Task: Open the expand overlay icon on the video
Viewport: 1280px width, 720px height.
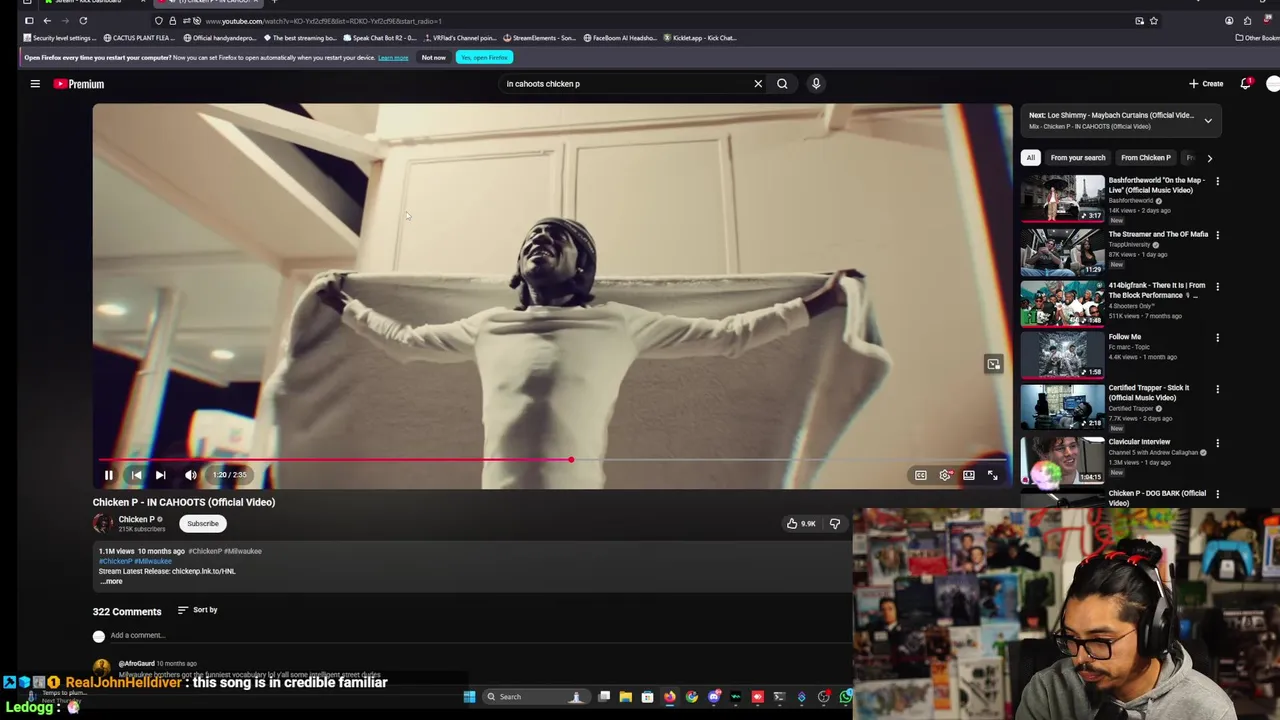Action: coord(993,365)
